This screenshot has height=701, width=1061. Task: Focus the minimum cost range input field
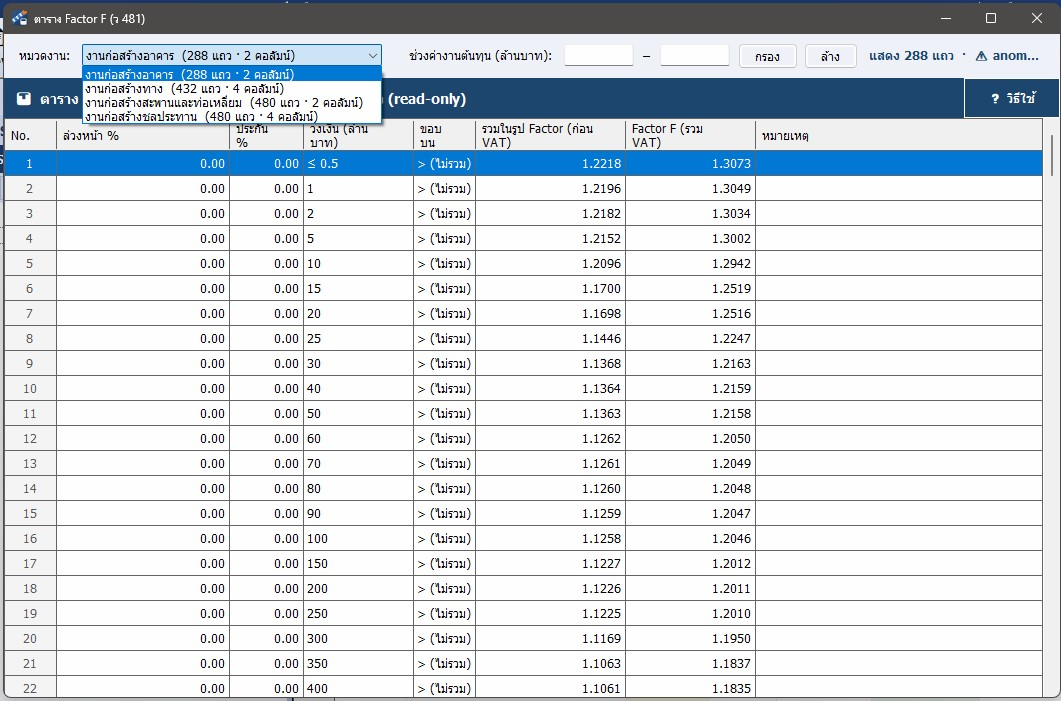598,55
